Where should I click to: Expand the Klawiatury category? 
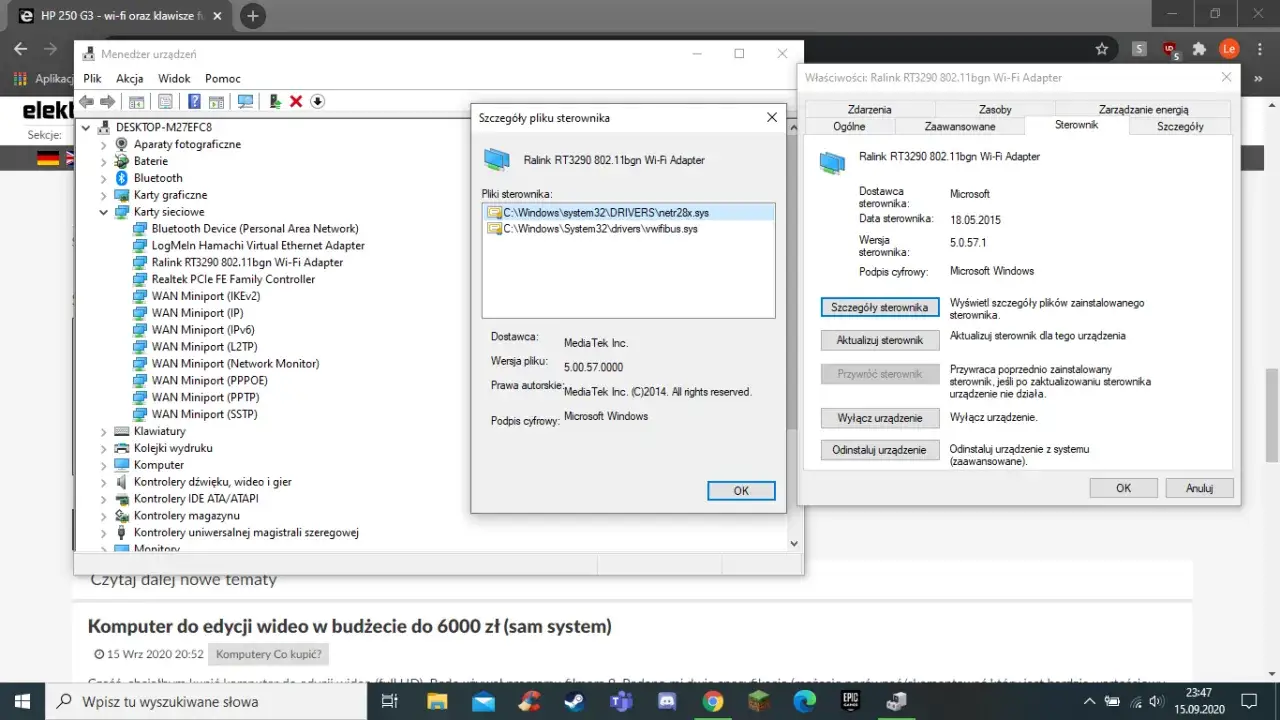[x=103, y=431]
